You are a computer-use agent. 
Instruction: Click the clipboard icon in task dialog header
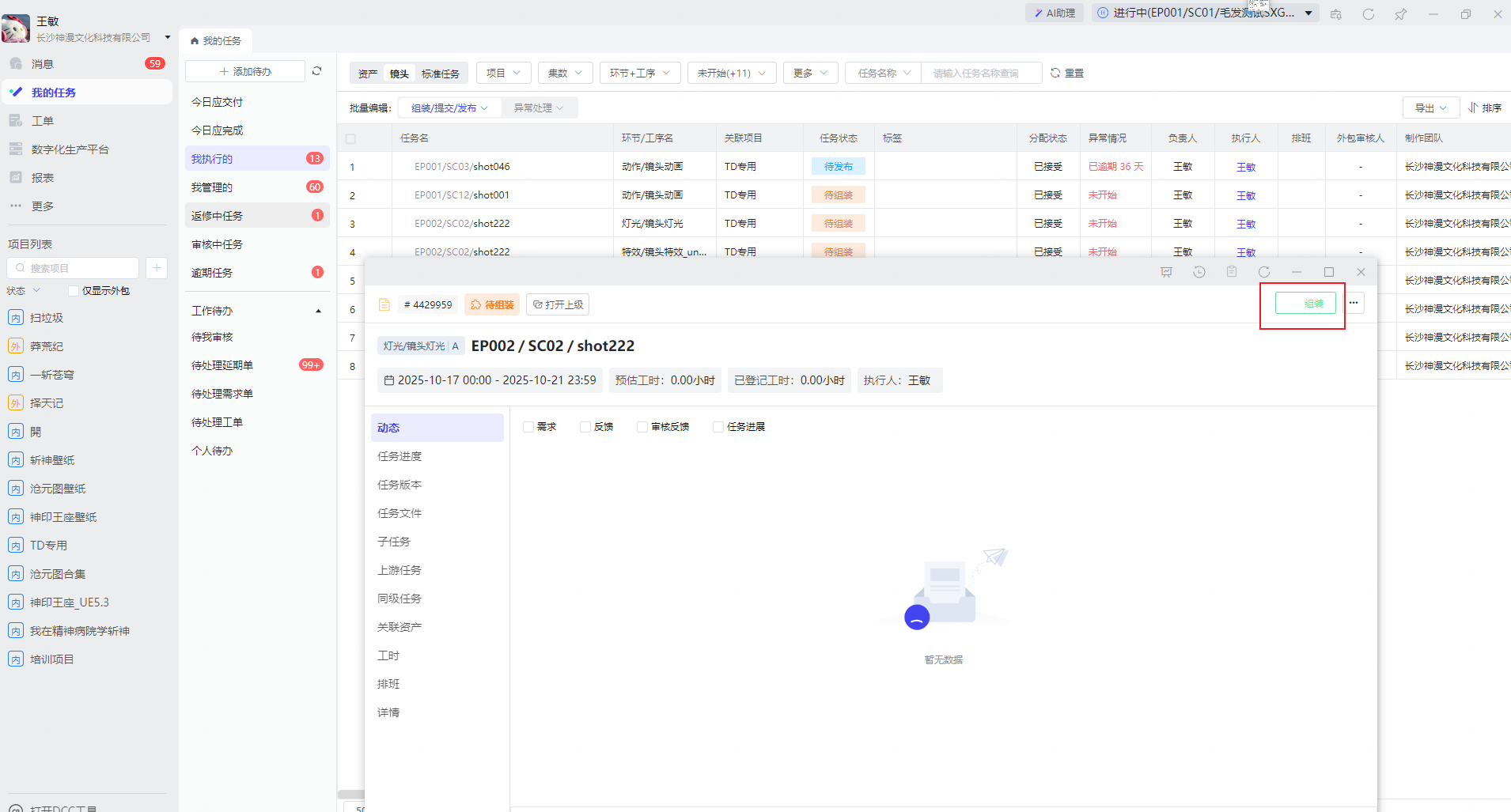point(1232,272)
